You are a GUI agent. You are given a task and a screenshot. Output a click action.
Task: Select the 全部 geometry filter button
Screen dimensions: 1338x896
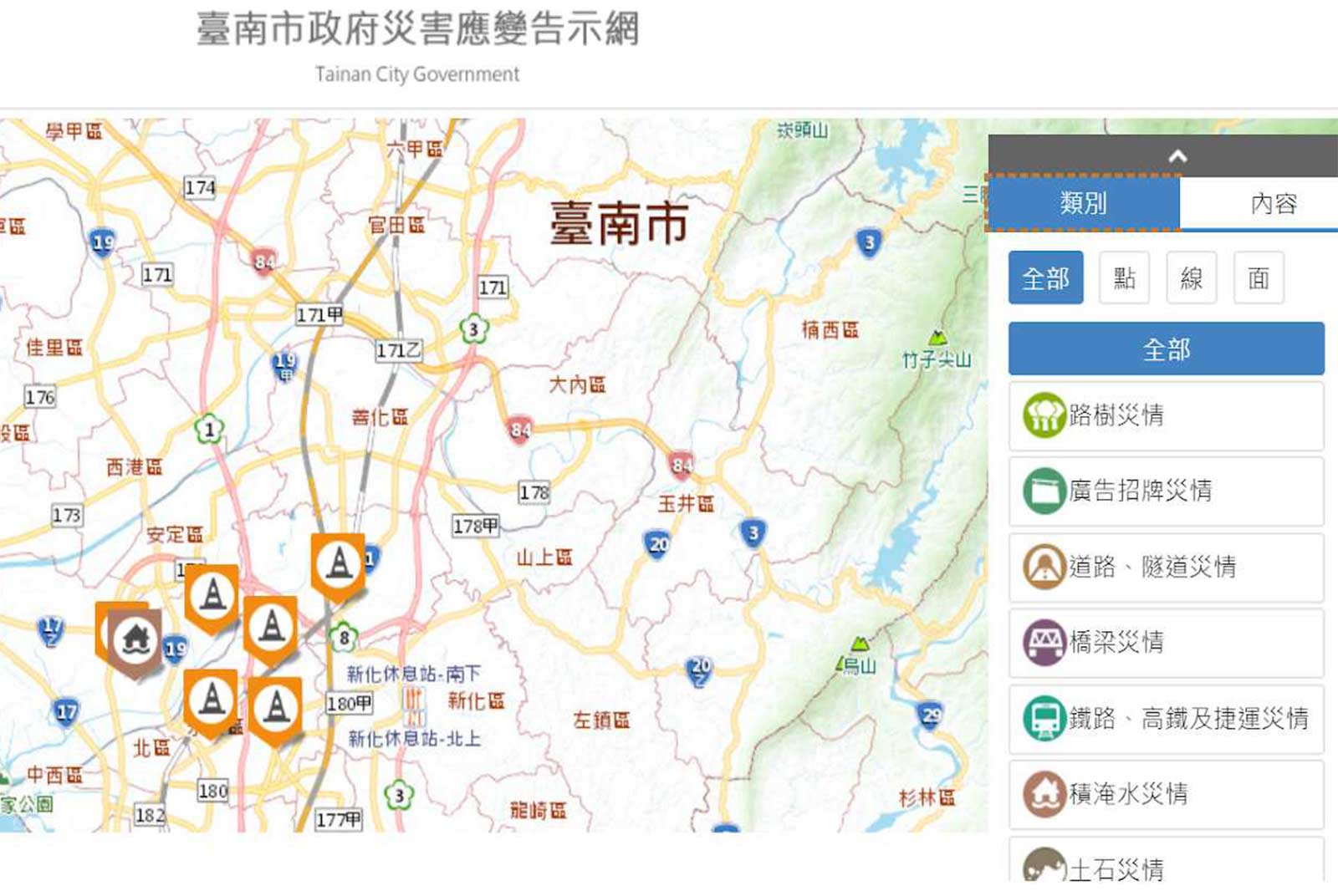[x=1045, y=277]
